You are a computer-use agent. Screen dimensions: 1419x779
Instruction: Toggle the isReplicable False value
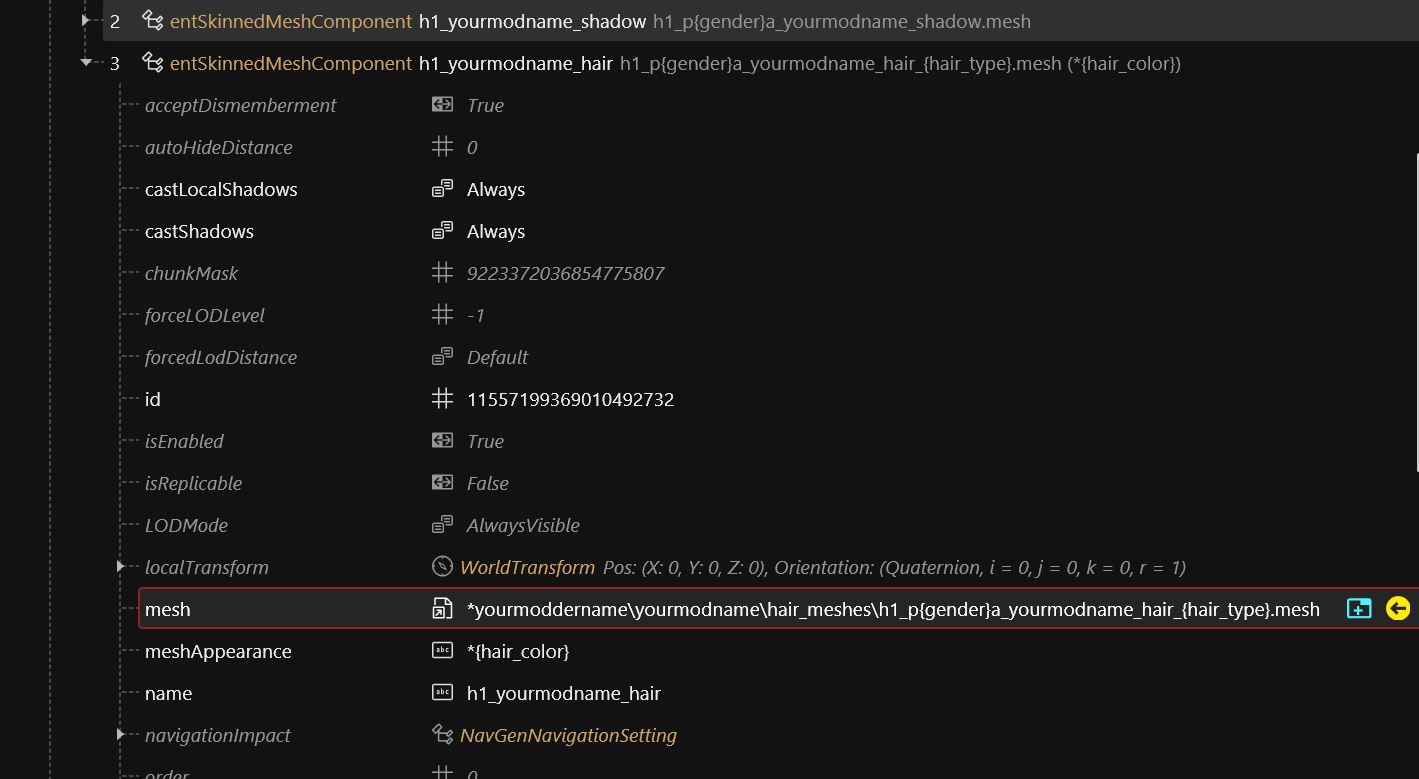pyautogui.click(x=487, y=483)
